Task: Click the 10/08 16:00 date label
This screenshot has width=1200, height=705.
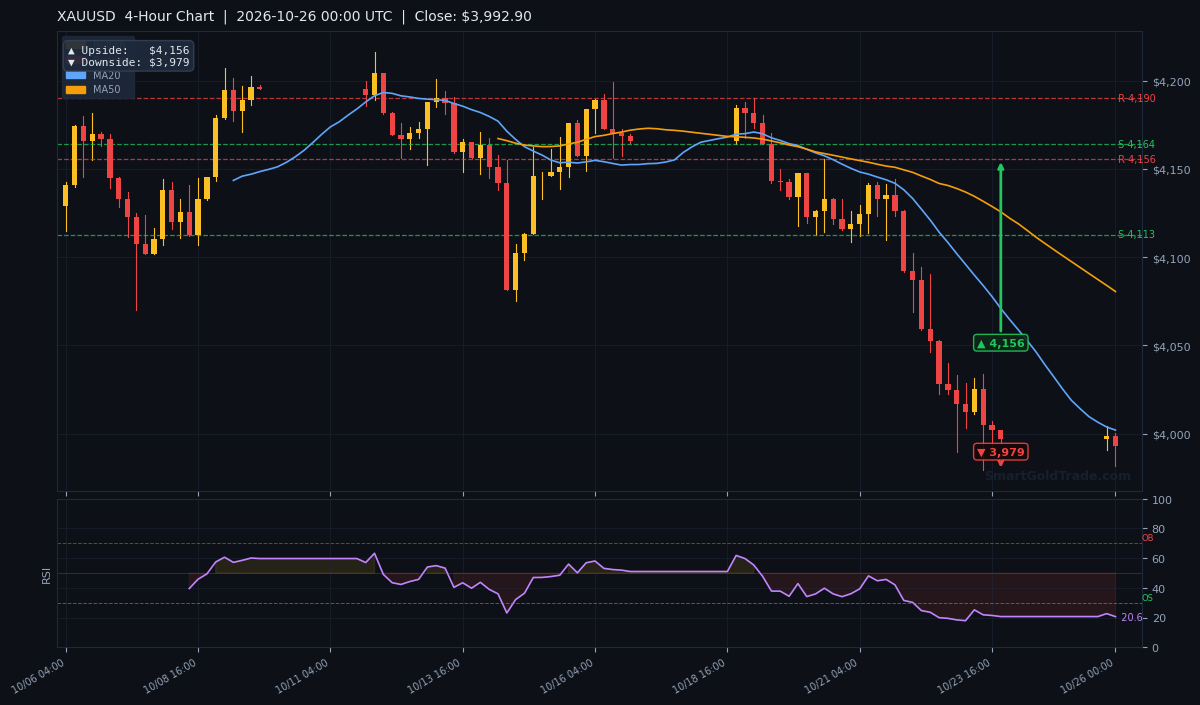Action: tap(171, 676)
